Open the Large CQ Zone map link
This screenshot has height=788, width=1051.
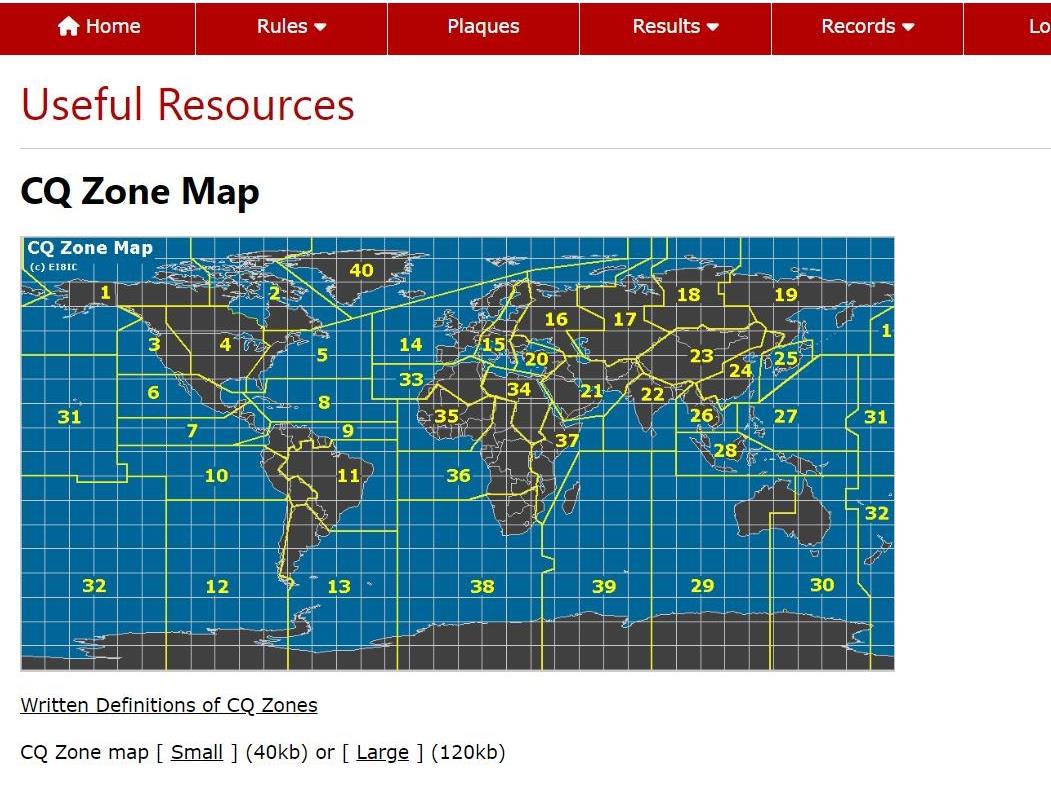tap(382, 752)
